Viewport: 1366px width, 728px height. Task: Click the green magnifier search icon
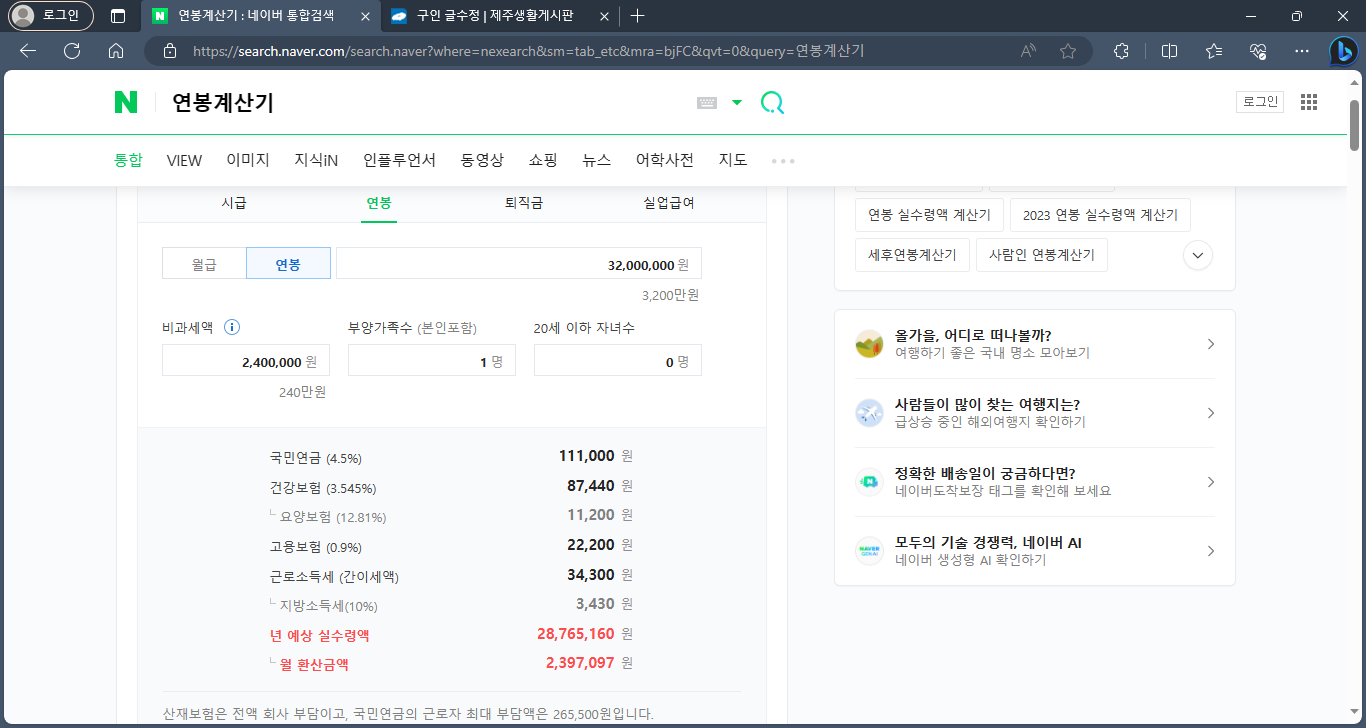pyautogui.click(x=772, y=102)
